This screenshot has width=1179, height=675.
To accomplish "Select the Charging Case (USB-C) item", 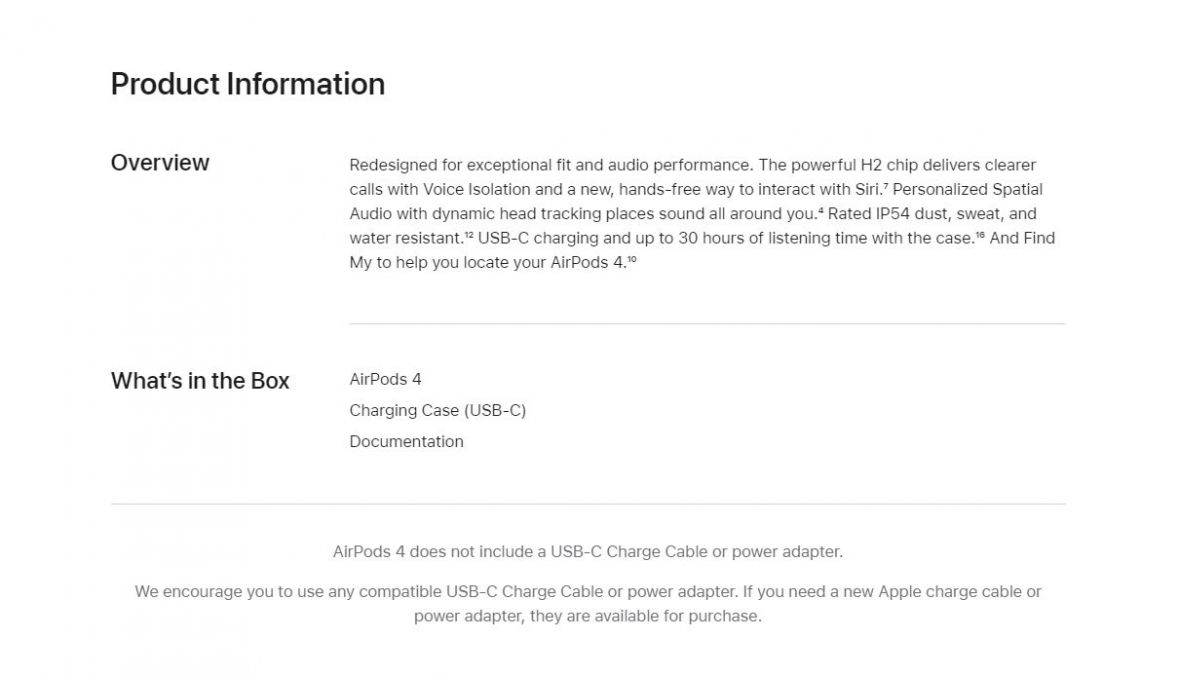I will click(438, 410).
